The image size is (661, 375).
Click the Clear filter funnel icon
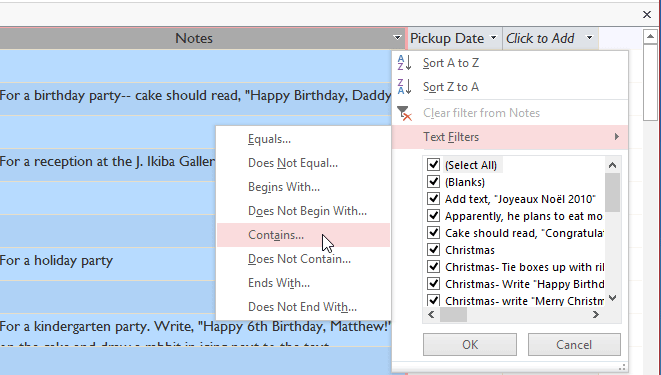pyautogui.click(x=404, y=113)
